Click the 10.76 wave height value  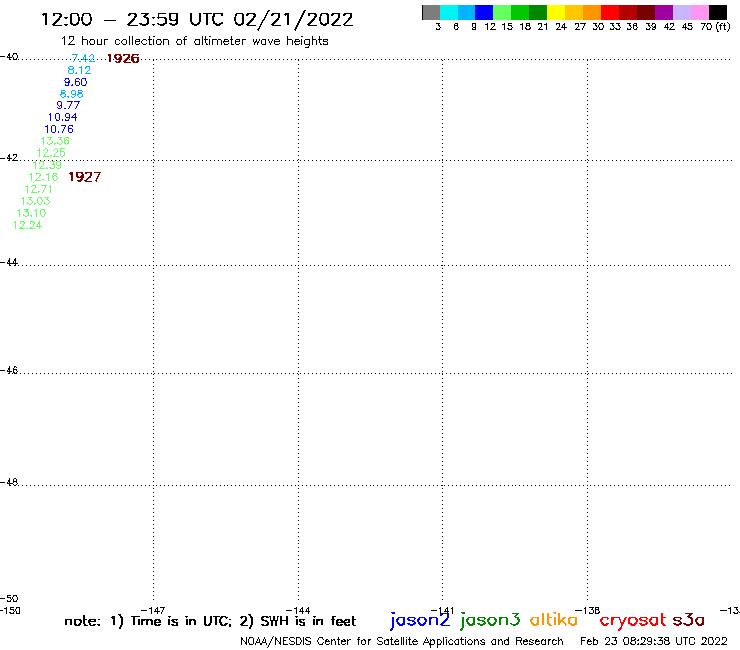coord(59,129)
